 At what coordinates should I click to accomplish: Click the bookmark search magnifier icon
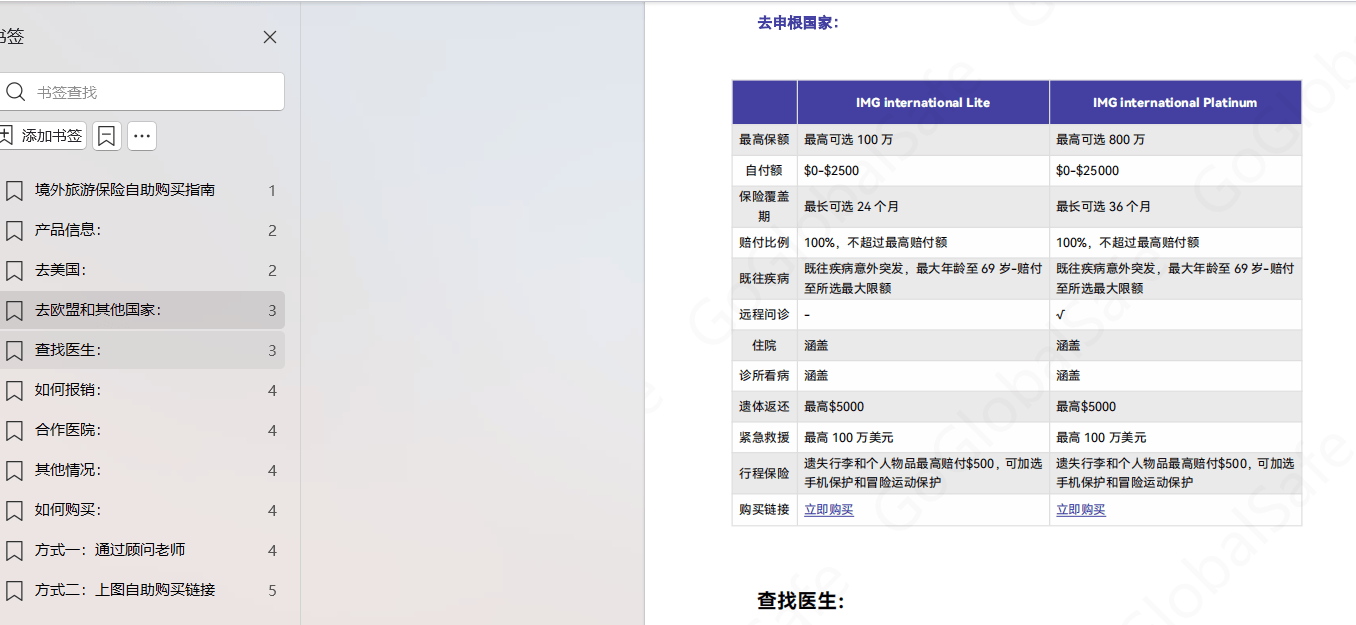tap(15, 92)
